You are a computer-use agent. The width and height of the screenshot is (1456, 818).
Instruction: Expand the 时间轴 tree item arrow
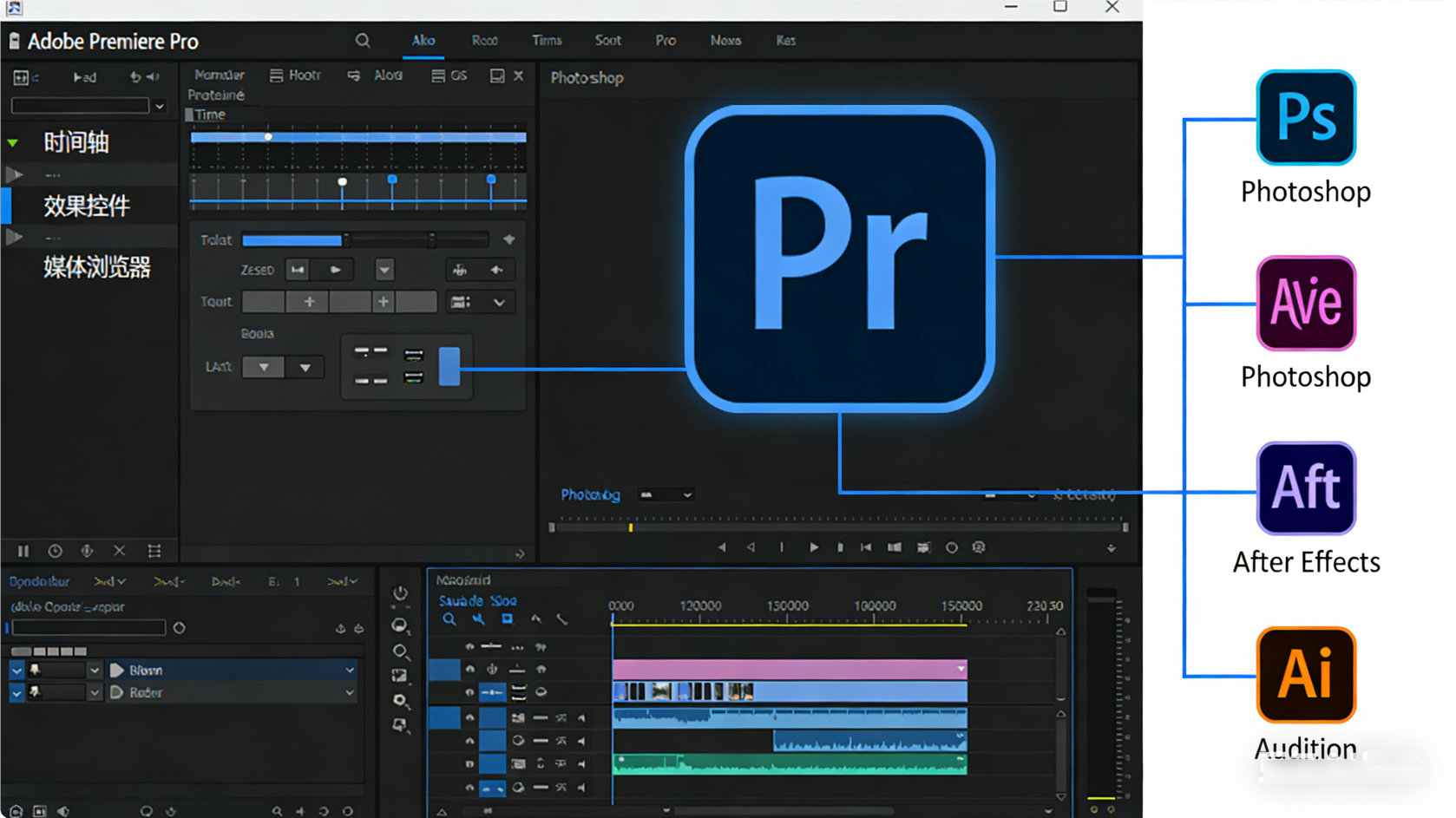(13, 142)
